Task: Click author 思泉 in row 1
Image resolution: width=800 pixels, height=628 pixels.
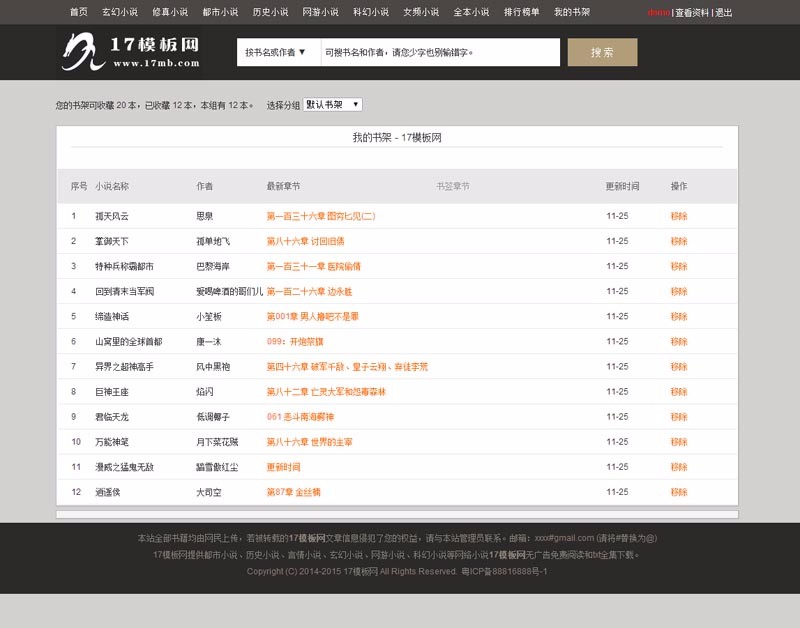Action: (205, 216)
